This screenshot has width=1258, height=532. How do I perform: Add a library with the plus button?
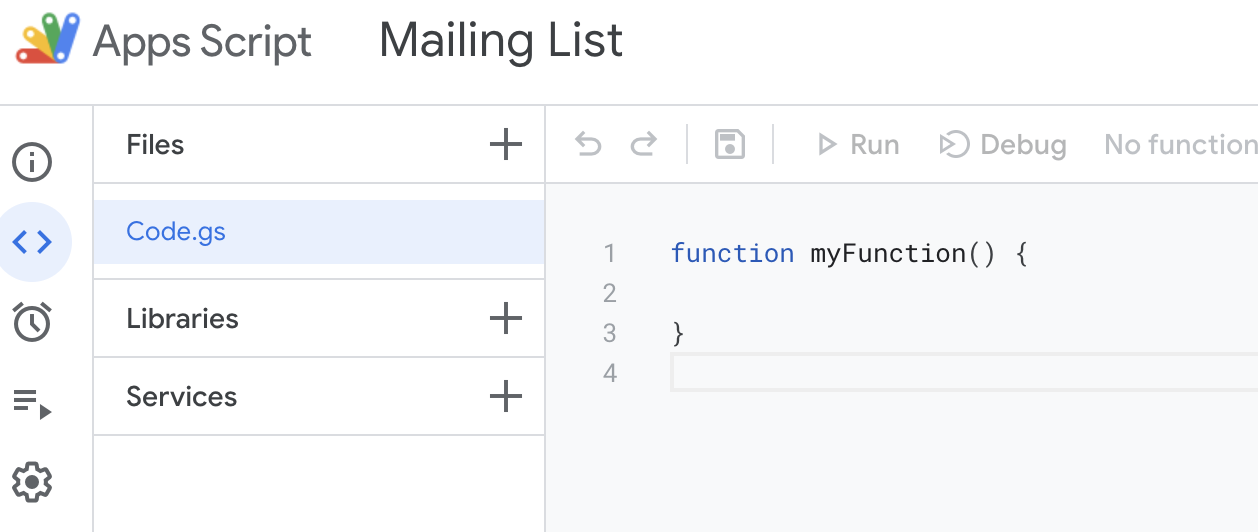tap(506, 319)
